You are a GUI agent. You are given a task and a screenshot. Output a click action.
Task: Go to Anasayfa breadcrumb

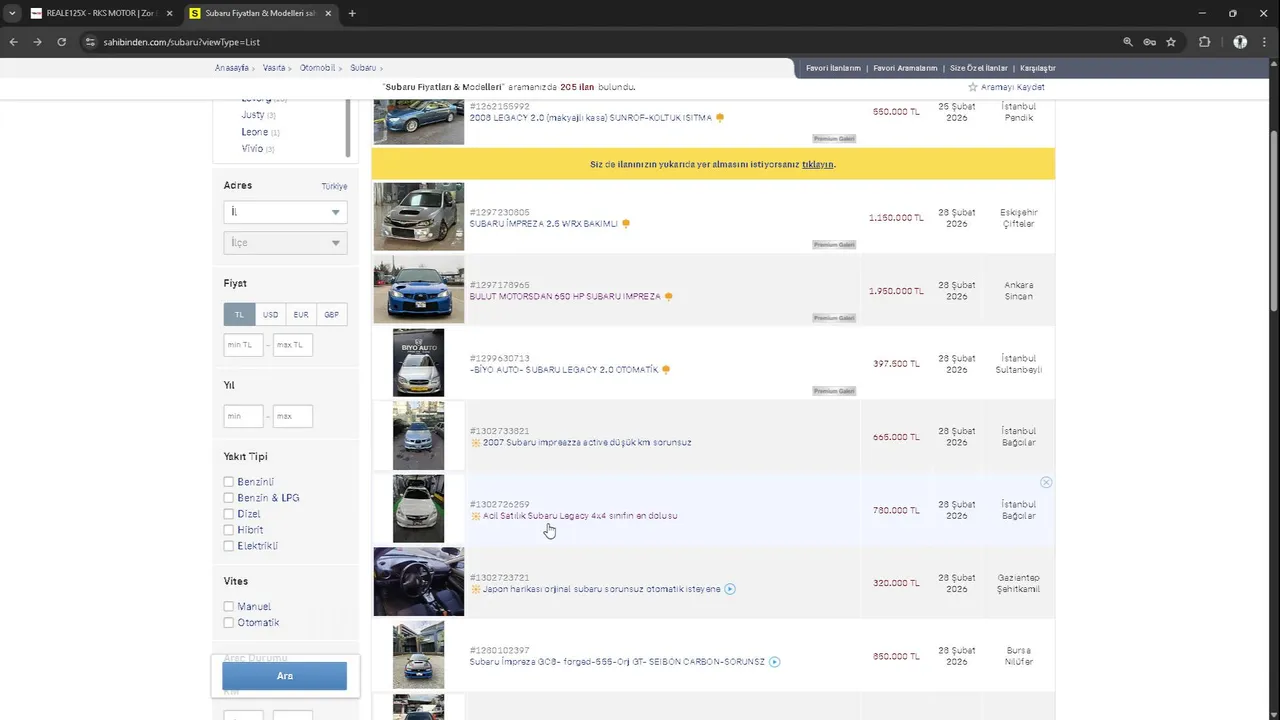coord(232,68)
